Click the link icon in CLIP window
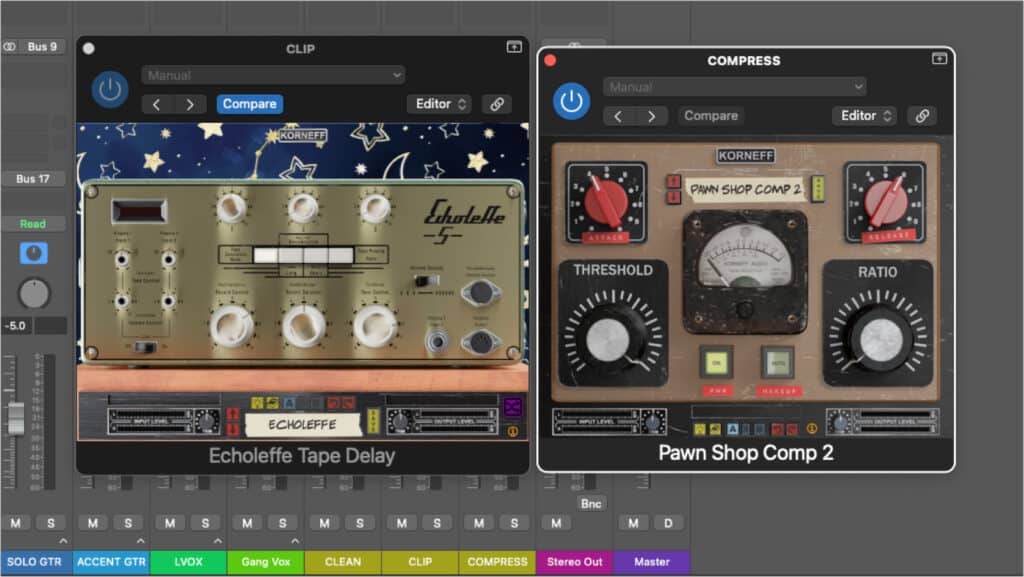1024x577 pixels. pos(497,104)
